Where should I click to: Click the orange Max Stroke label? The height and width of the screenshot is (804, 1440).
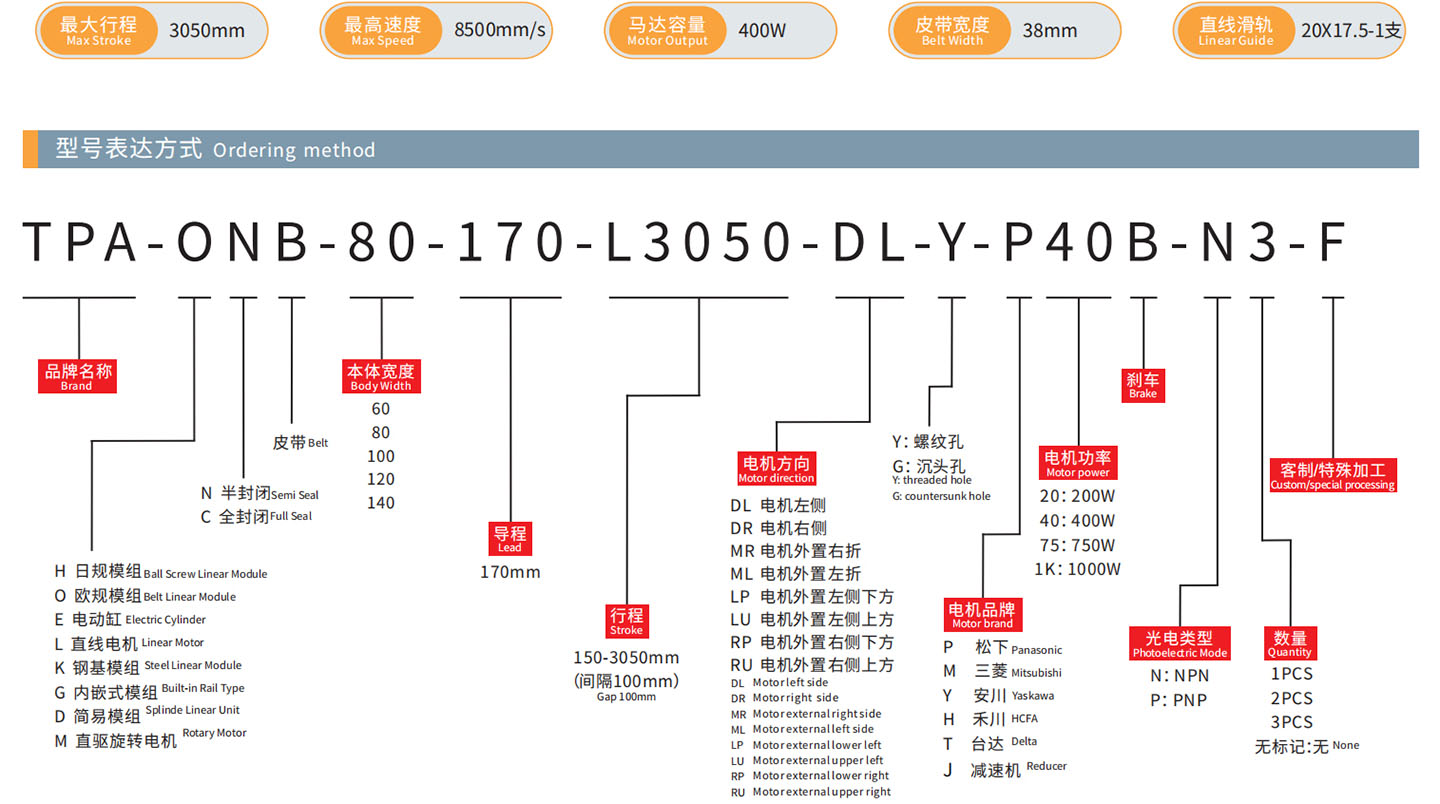(97, 30)
